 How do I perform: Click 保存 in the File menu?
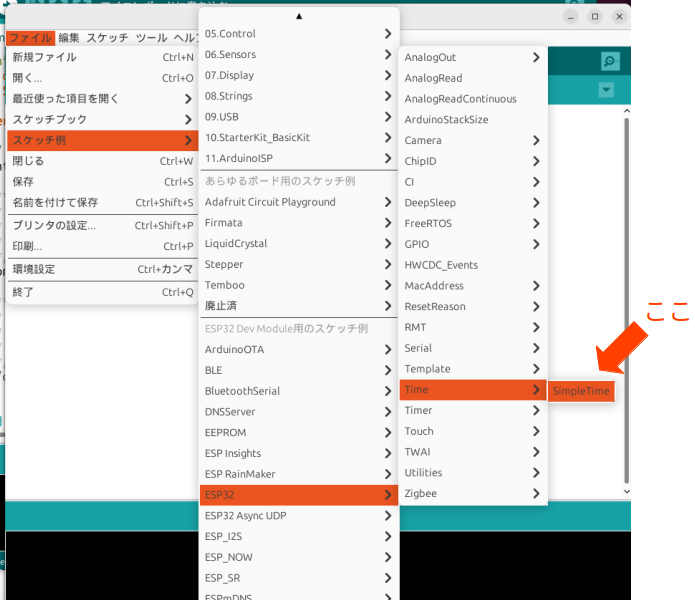click(102, 182)
